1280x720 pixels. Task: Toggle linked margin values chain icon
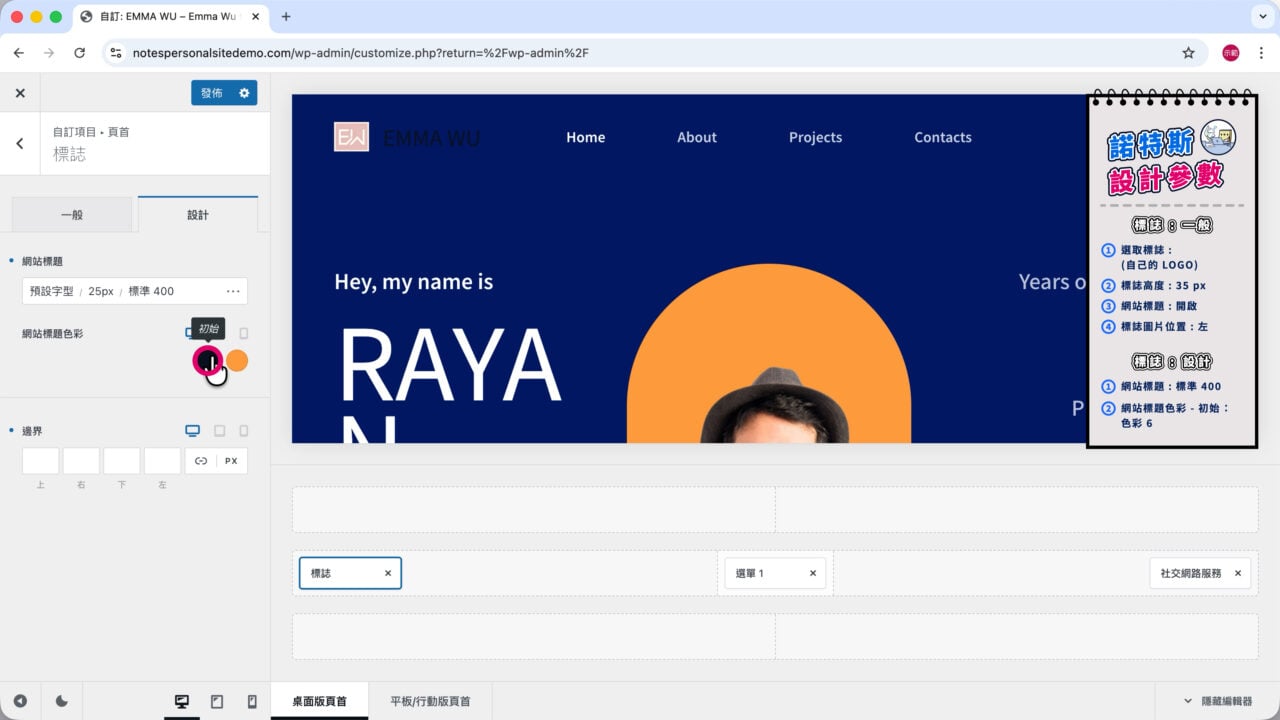[201, 461]
